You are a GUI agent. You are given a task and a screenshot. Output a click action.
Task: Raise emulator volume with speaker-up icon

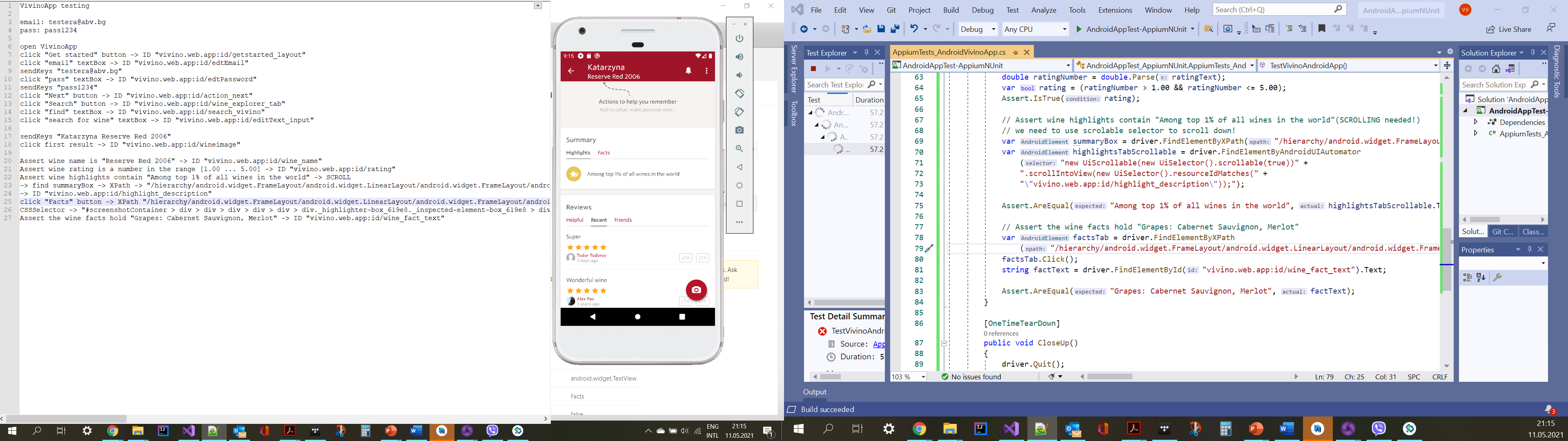739,57
